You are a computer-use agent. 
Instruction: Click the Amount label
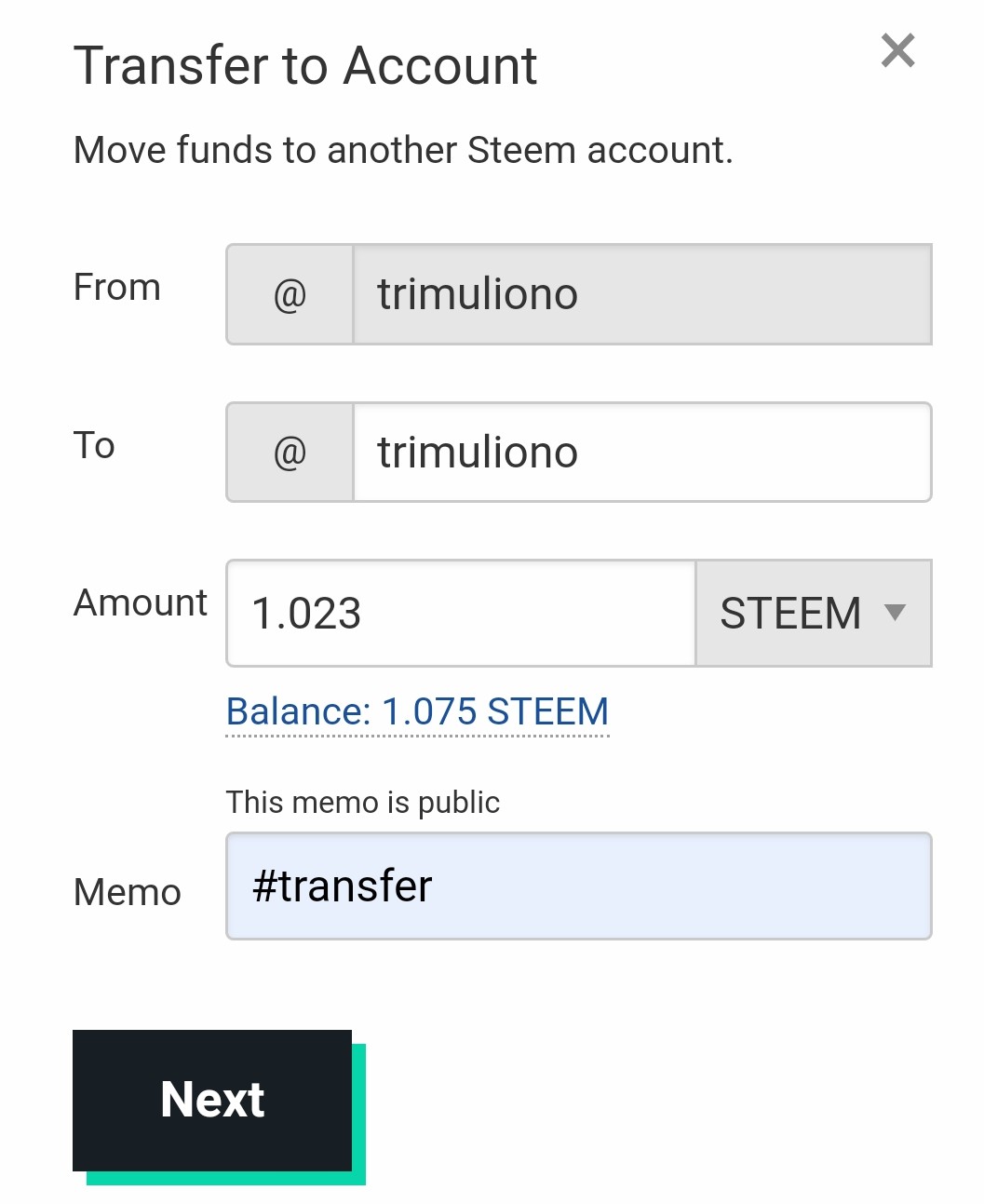pos(141,602)
